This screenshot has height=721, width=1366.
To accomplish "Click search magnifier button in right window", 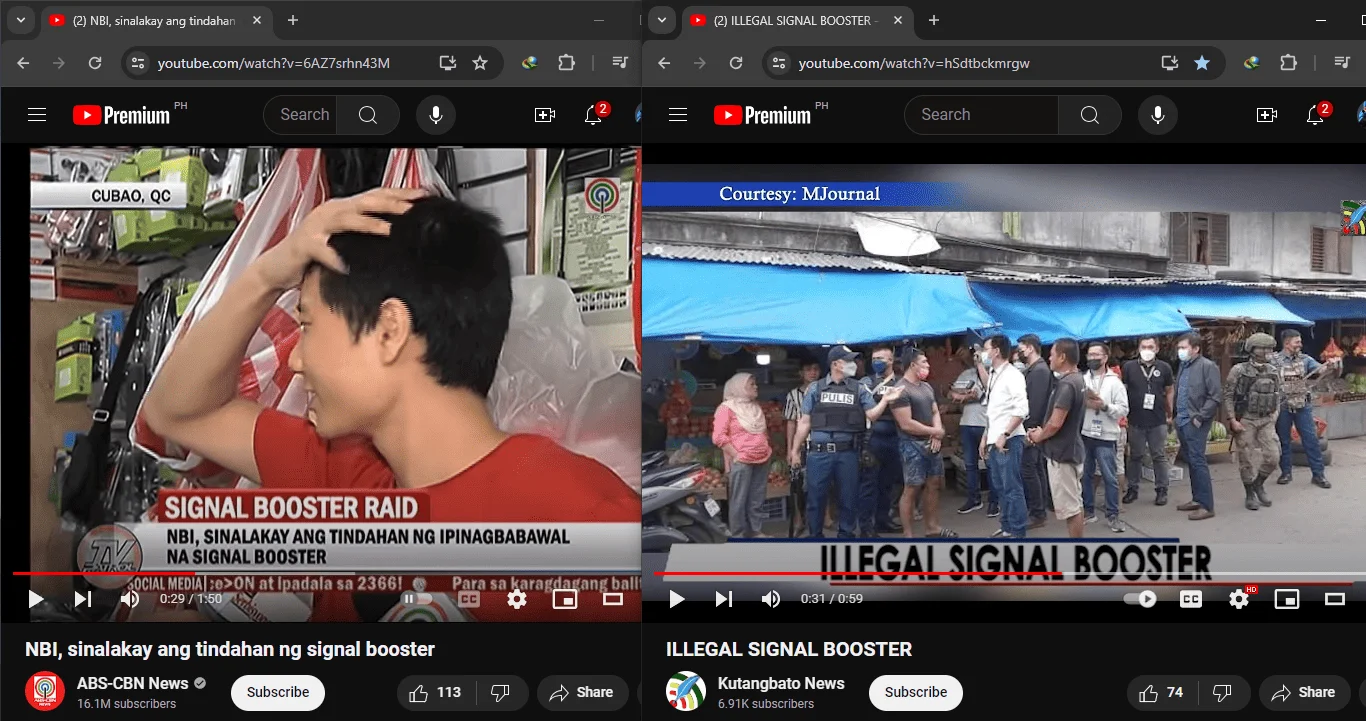I will coord(1090,115).
